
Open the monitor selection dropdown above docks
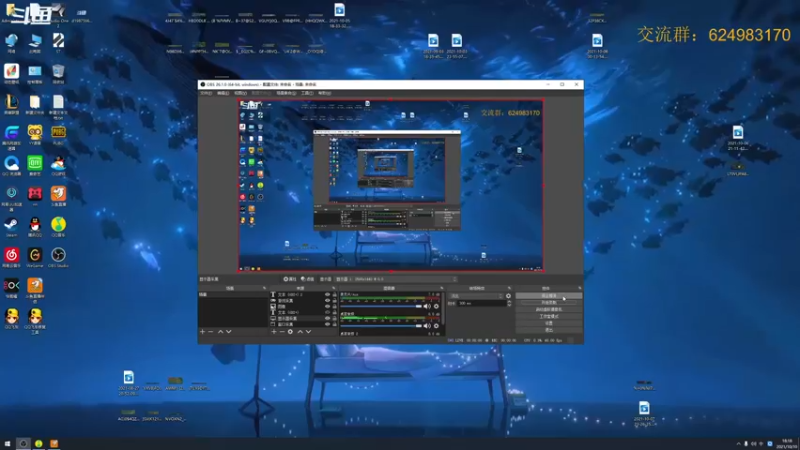[396, 279]
